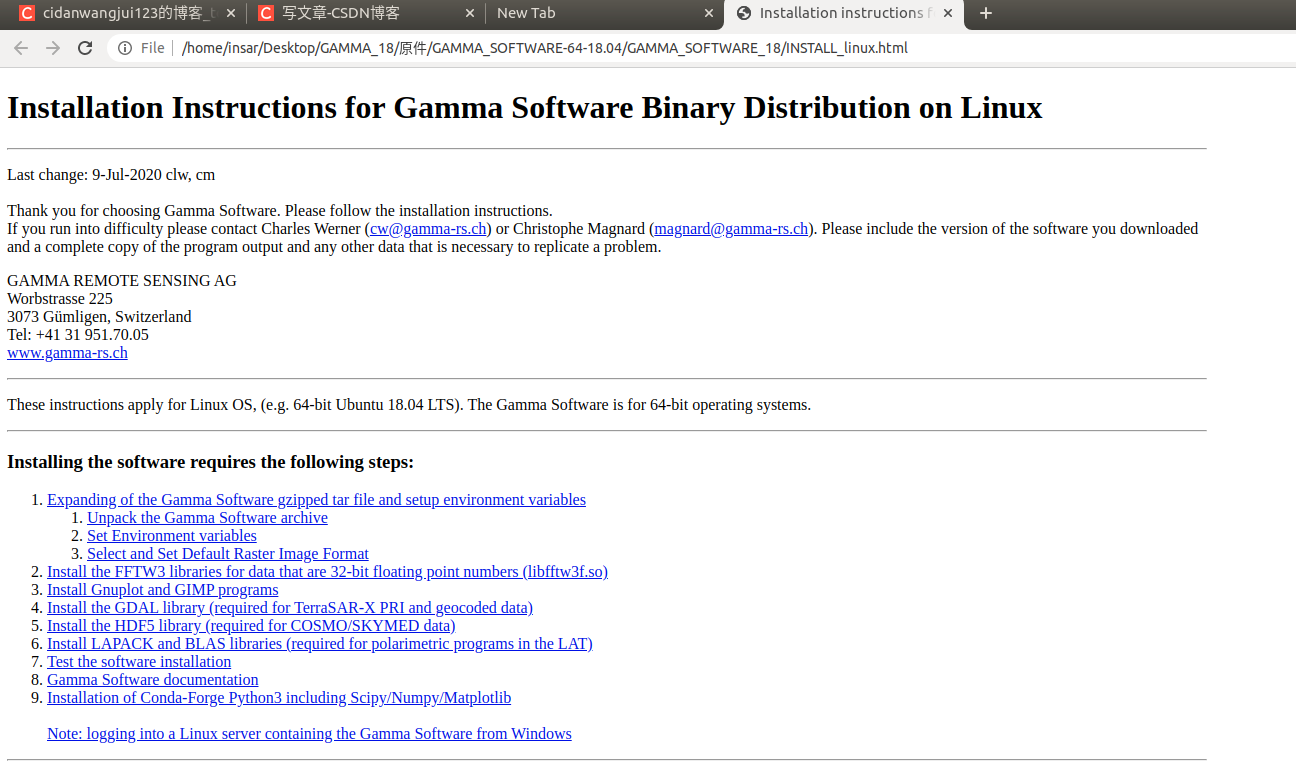Open the Install Gnuplot and GIMP programs link

tap(162, 589)
